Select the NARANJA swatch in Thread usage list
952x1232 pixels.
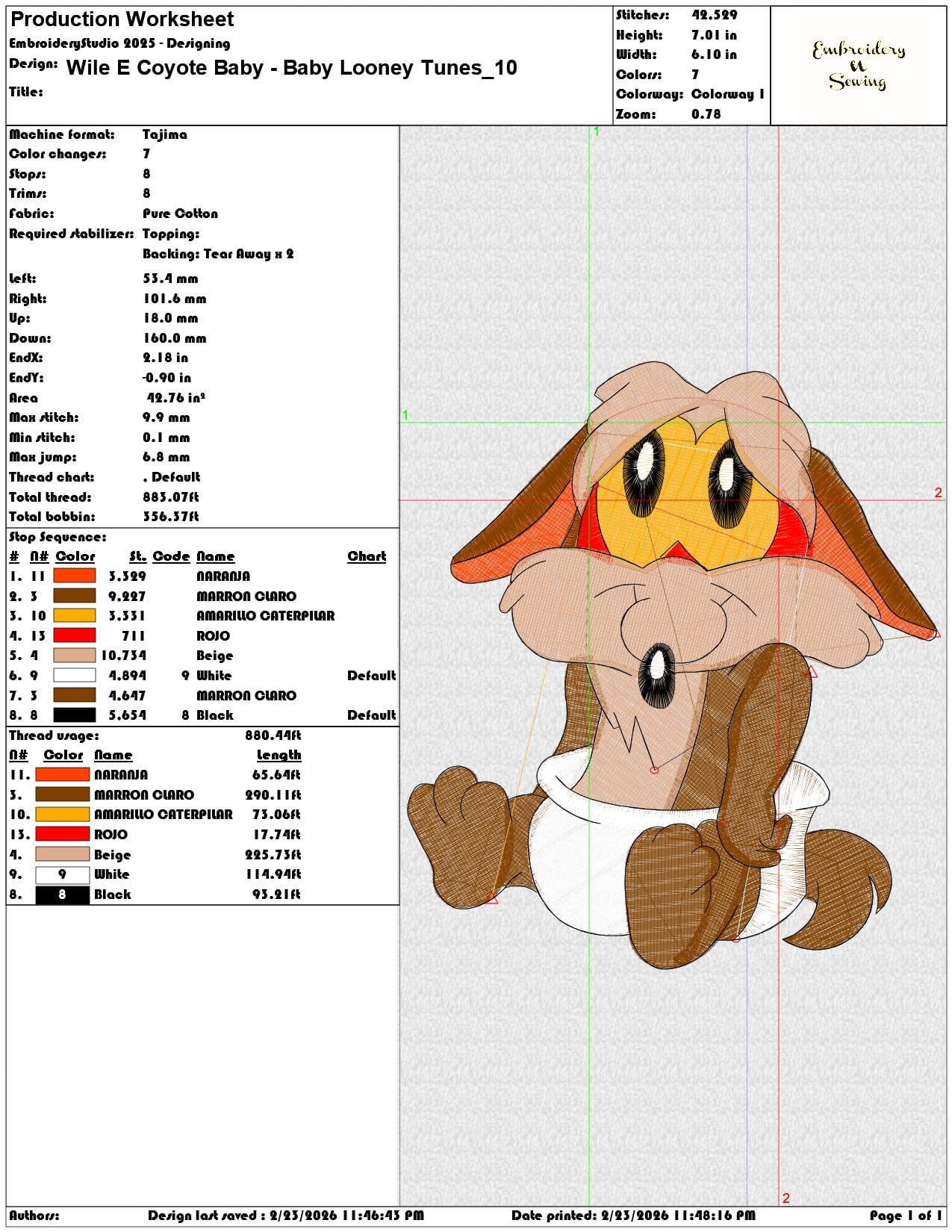[x=62, y=774]
